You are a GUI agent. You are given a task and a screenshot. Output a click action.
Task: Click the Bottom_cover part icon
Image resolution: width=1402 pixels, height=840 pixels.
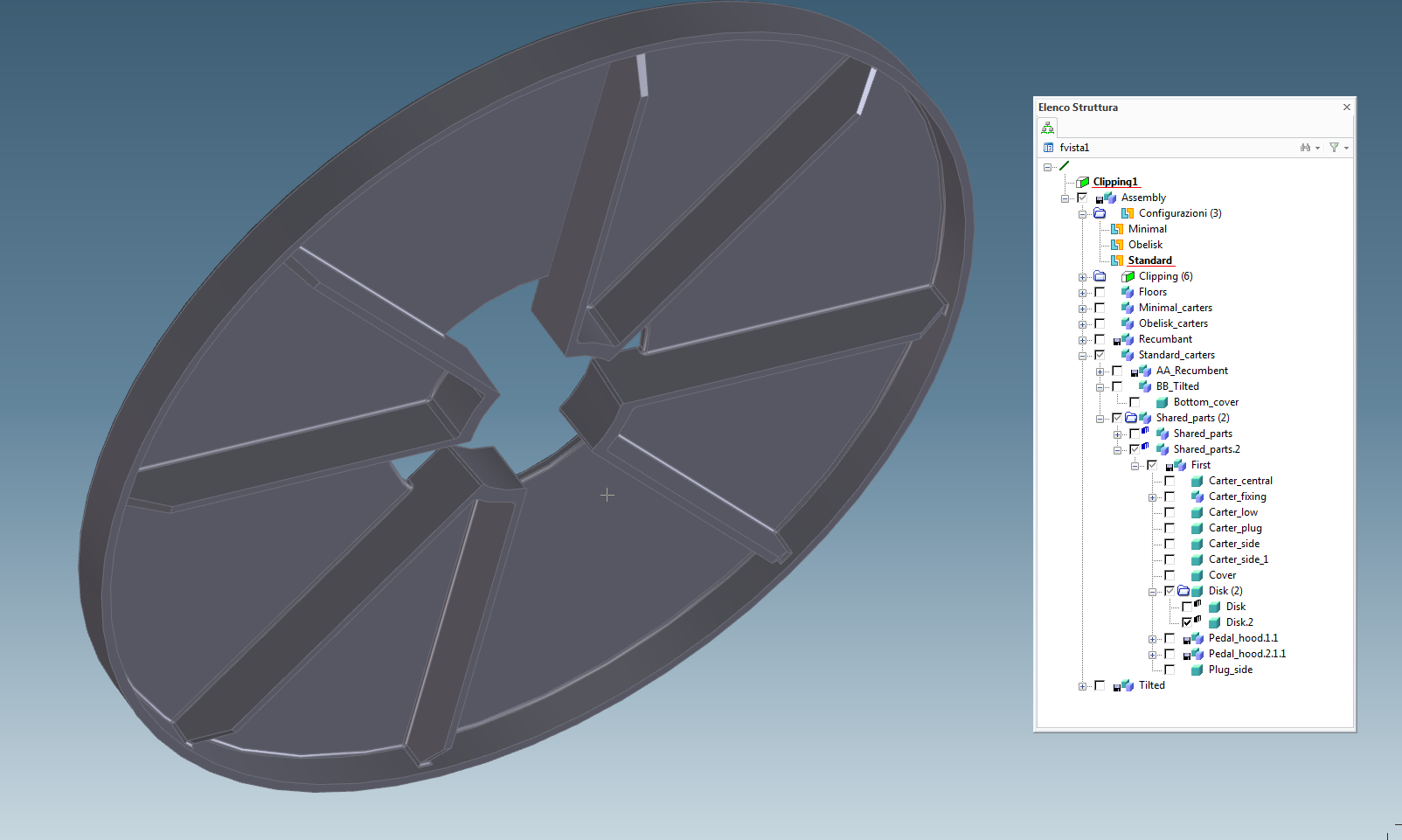point(1163,402)
